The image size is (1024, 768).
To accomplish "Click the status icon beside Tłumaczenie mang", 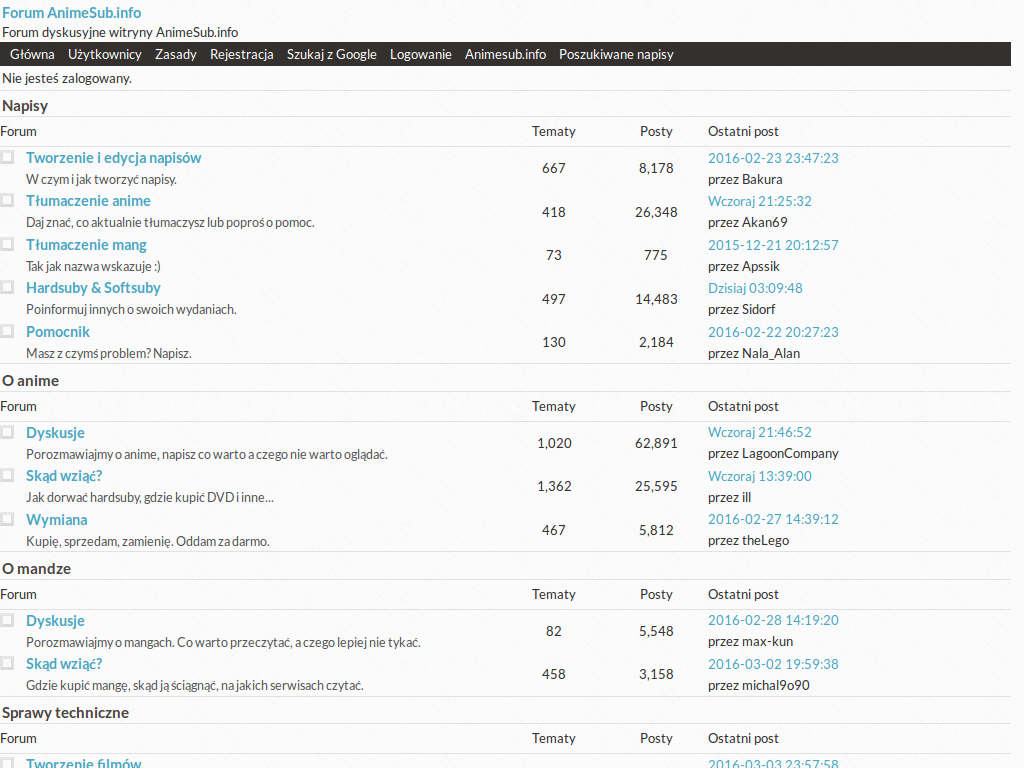I will point(7,244).
